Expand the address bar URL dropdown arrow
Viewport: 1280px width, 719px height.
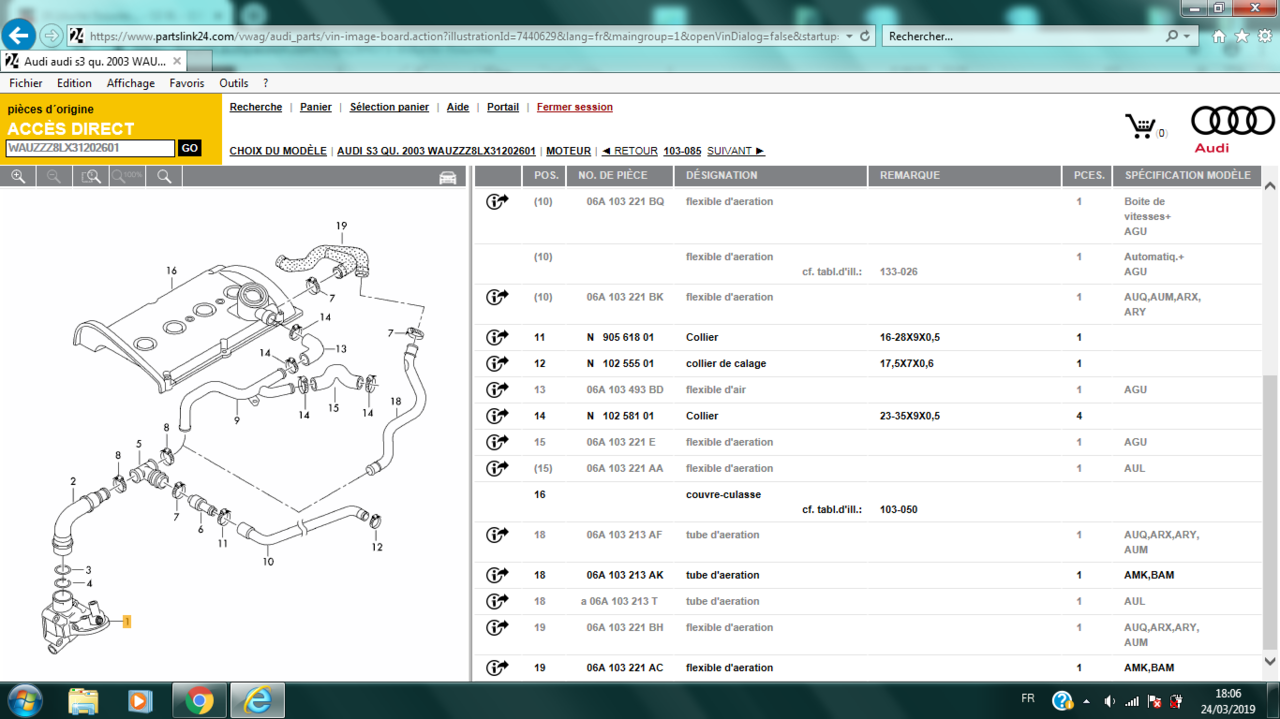(849, 36)
